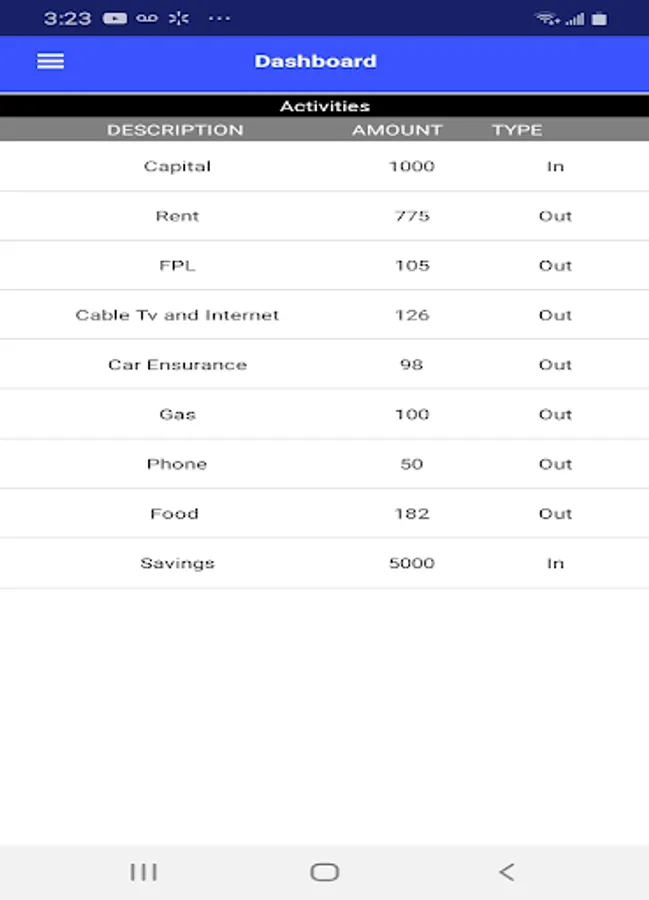Tap the battery icon in the status bar

click(597, 17)
